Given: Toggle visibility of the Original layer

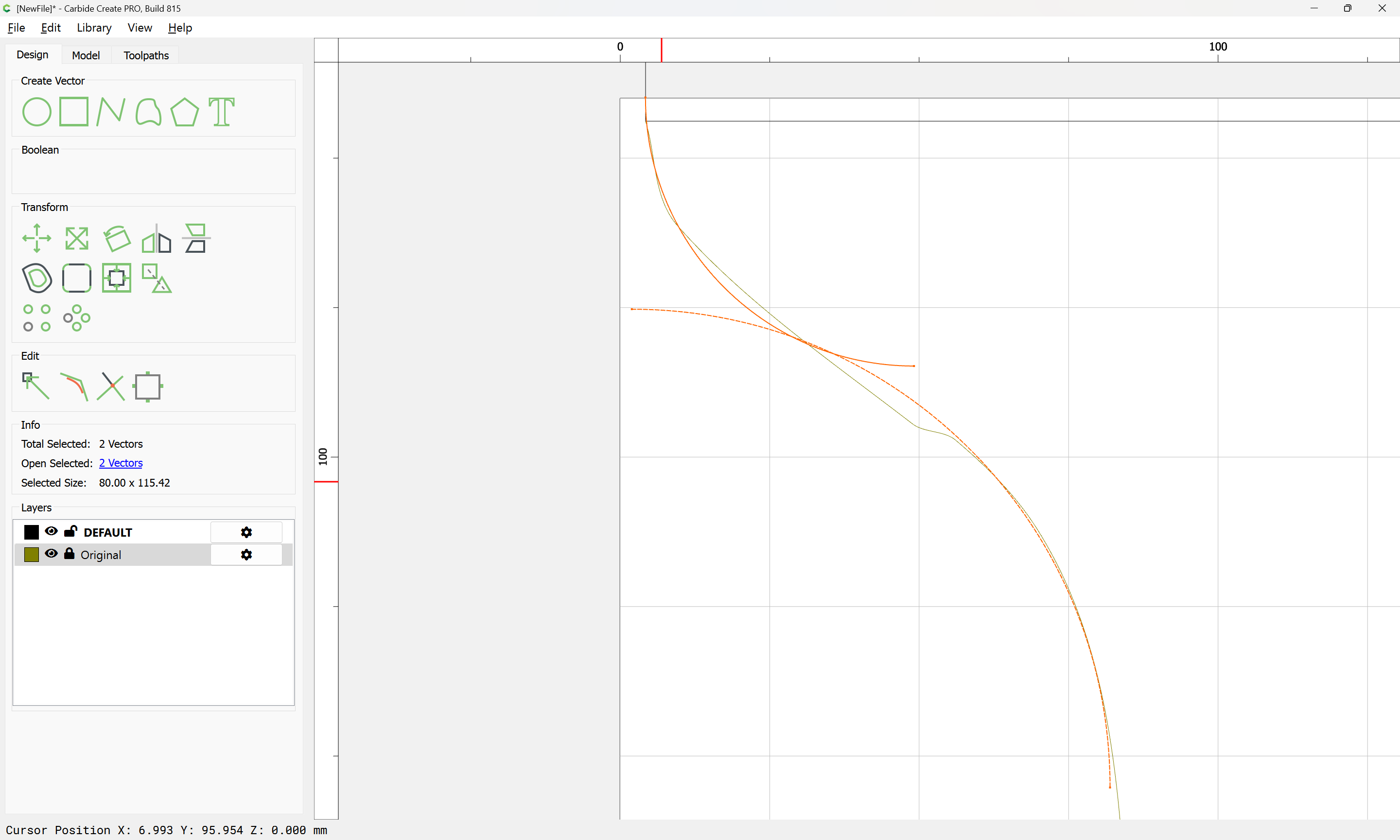Looking at the screenshot, I should click(51, 554).
